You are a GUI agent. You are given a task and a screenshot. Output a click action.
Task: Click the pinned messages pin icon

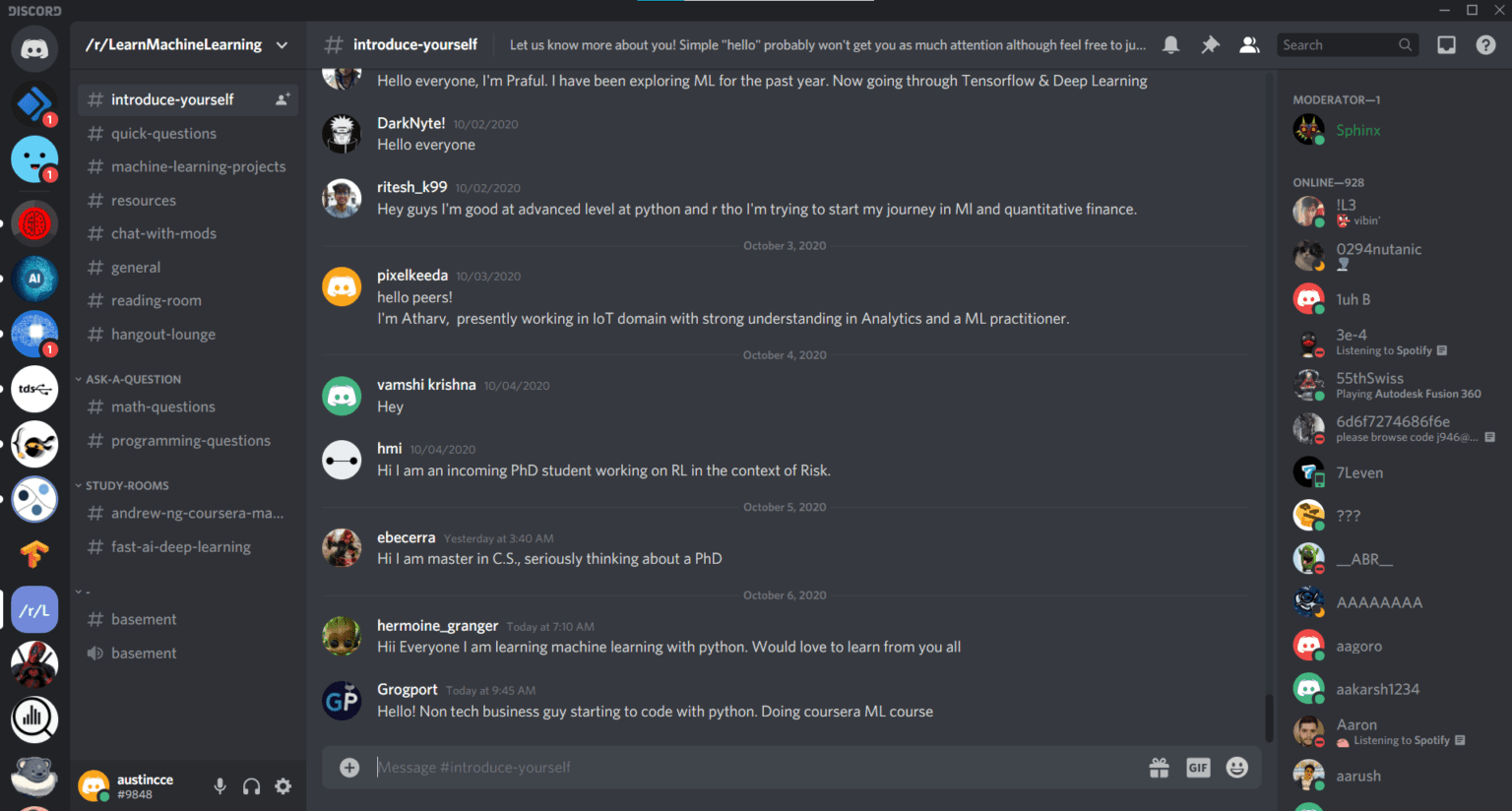click(x=1210, y=44)
